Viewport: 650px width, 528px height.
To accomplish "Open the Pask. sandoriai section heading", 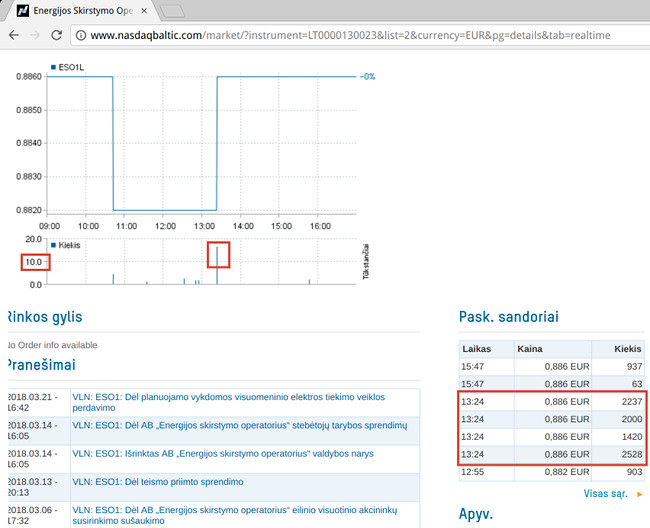I will (x=509, y=317).
